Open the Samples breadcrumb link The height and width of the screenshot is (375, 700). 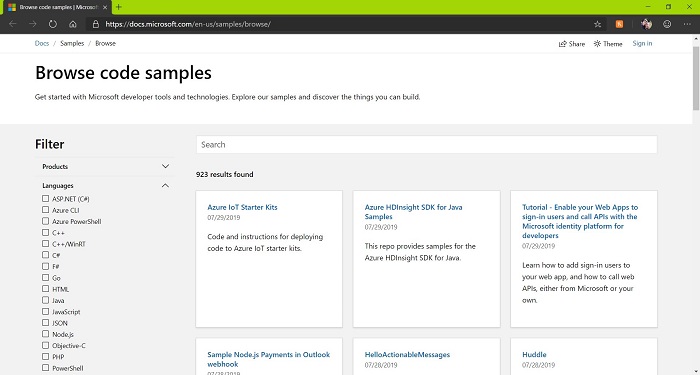(72, 43)
